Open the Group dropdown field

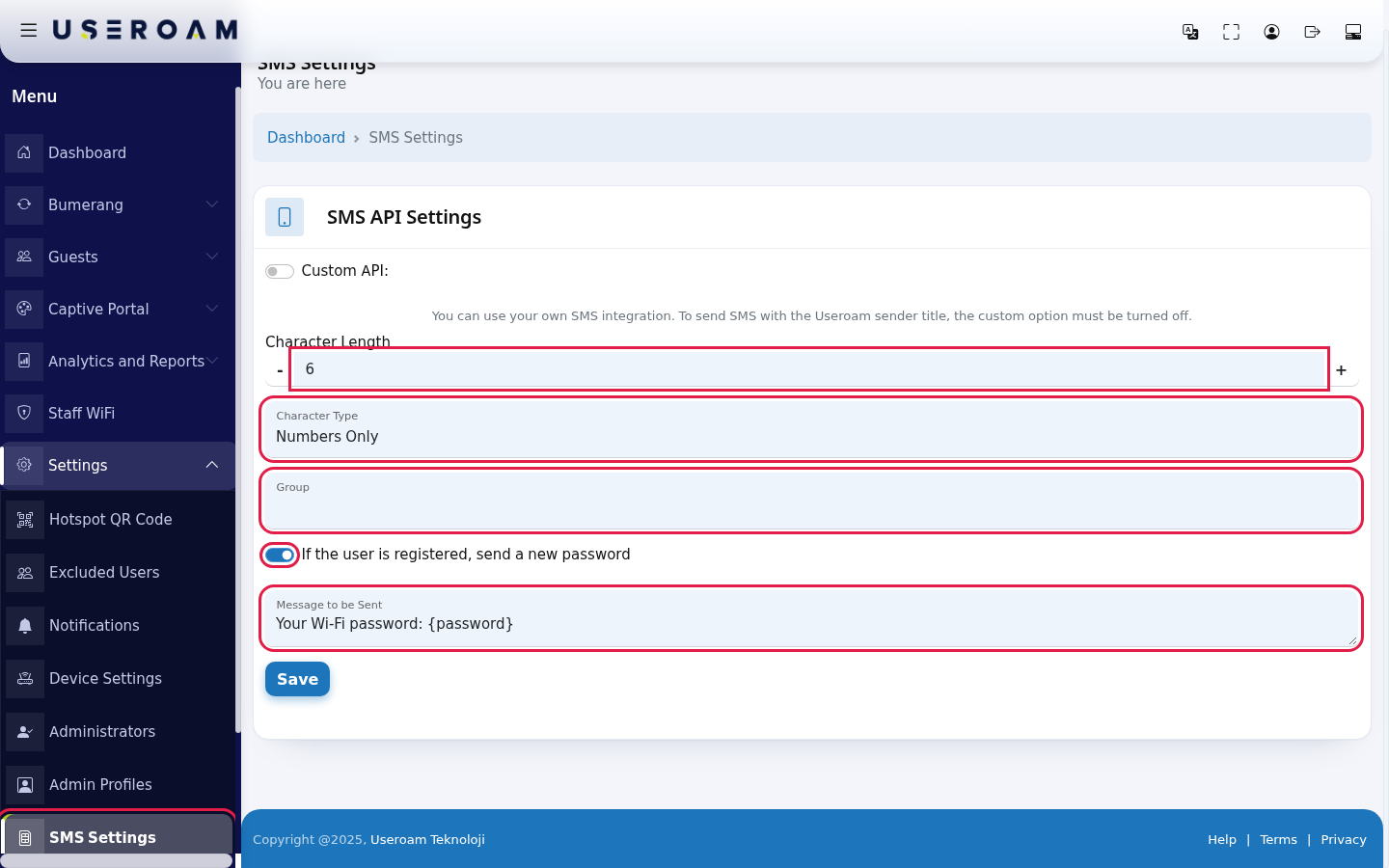(811, 501)
